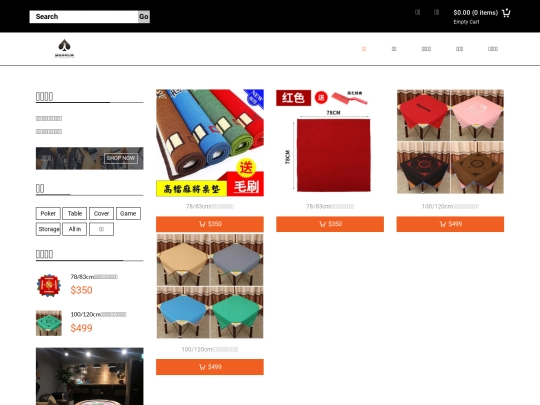Click the sidebar $499 price
Viewport: 540px width, 405px height.
[81, 328]
